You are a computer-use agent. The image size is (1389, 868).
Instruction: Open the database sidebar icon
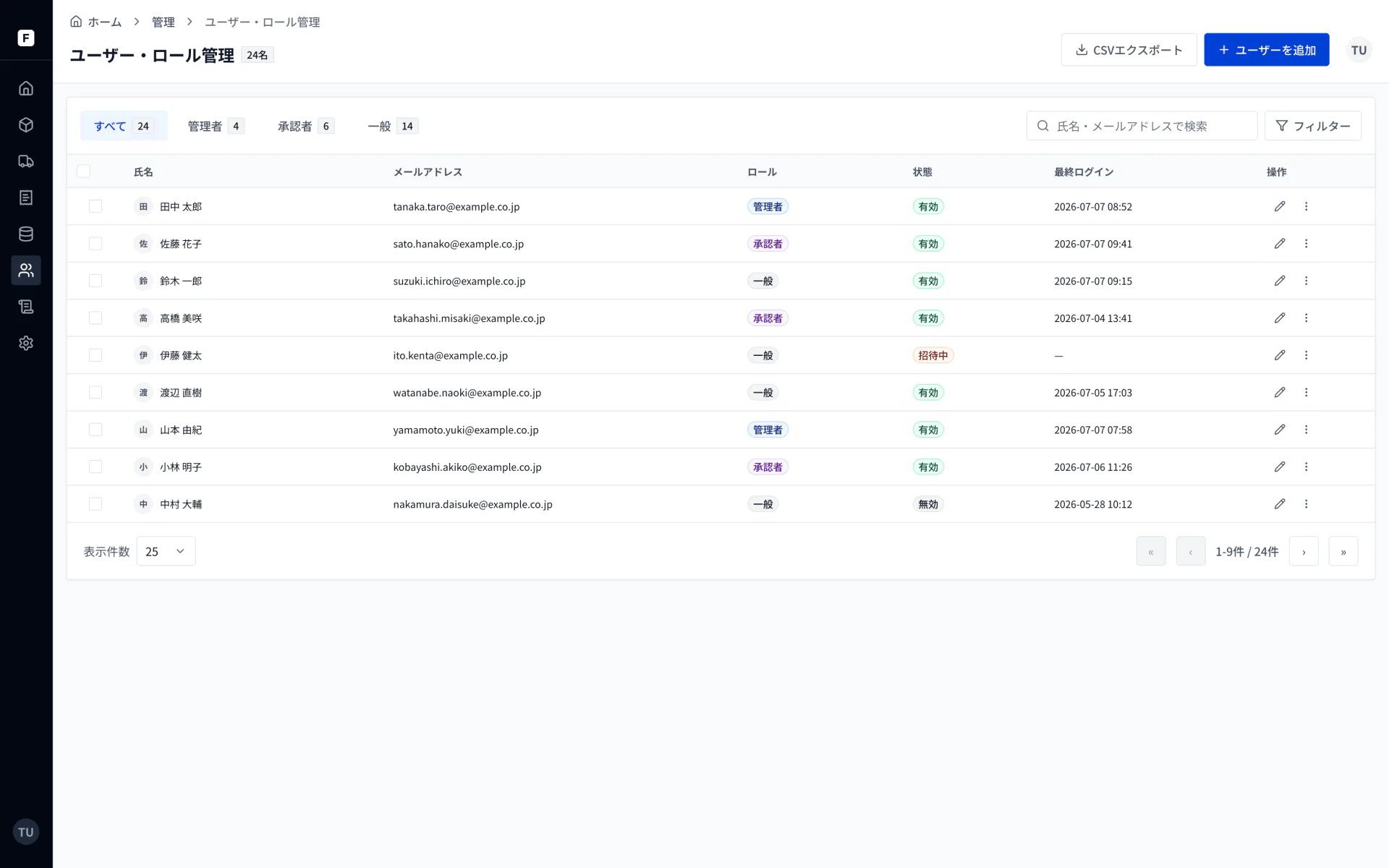click(26, 234)
